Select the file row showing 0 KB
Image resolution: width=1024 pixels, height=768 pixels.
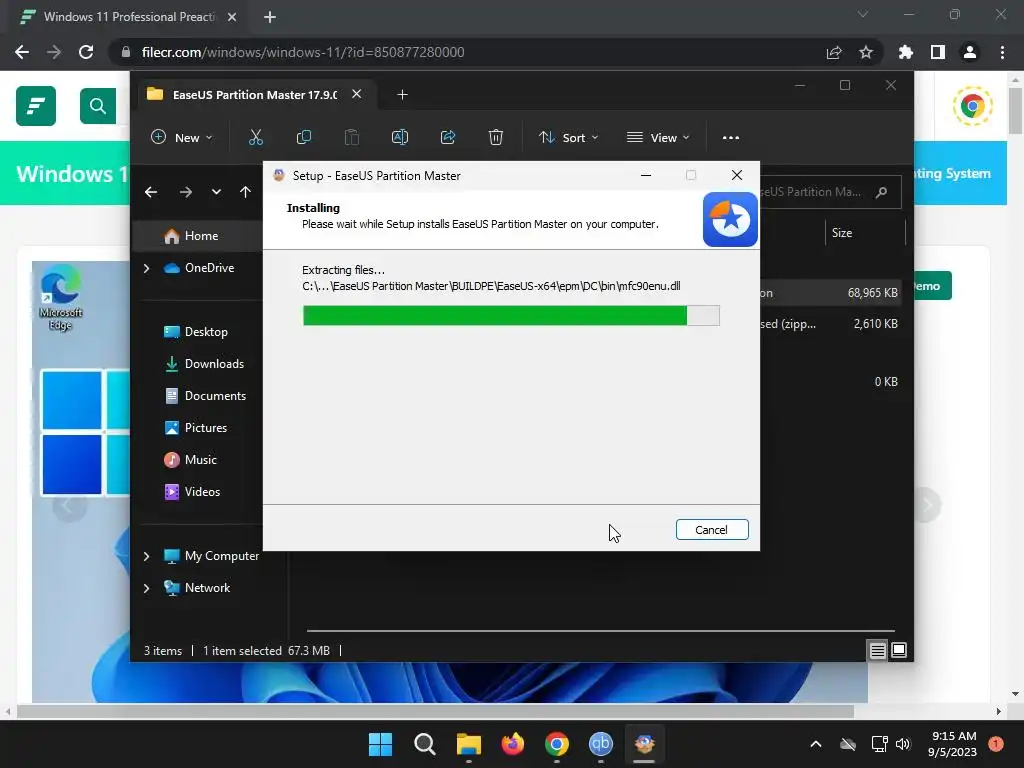pyautogui.click(x=829, y=382)
